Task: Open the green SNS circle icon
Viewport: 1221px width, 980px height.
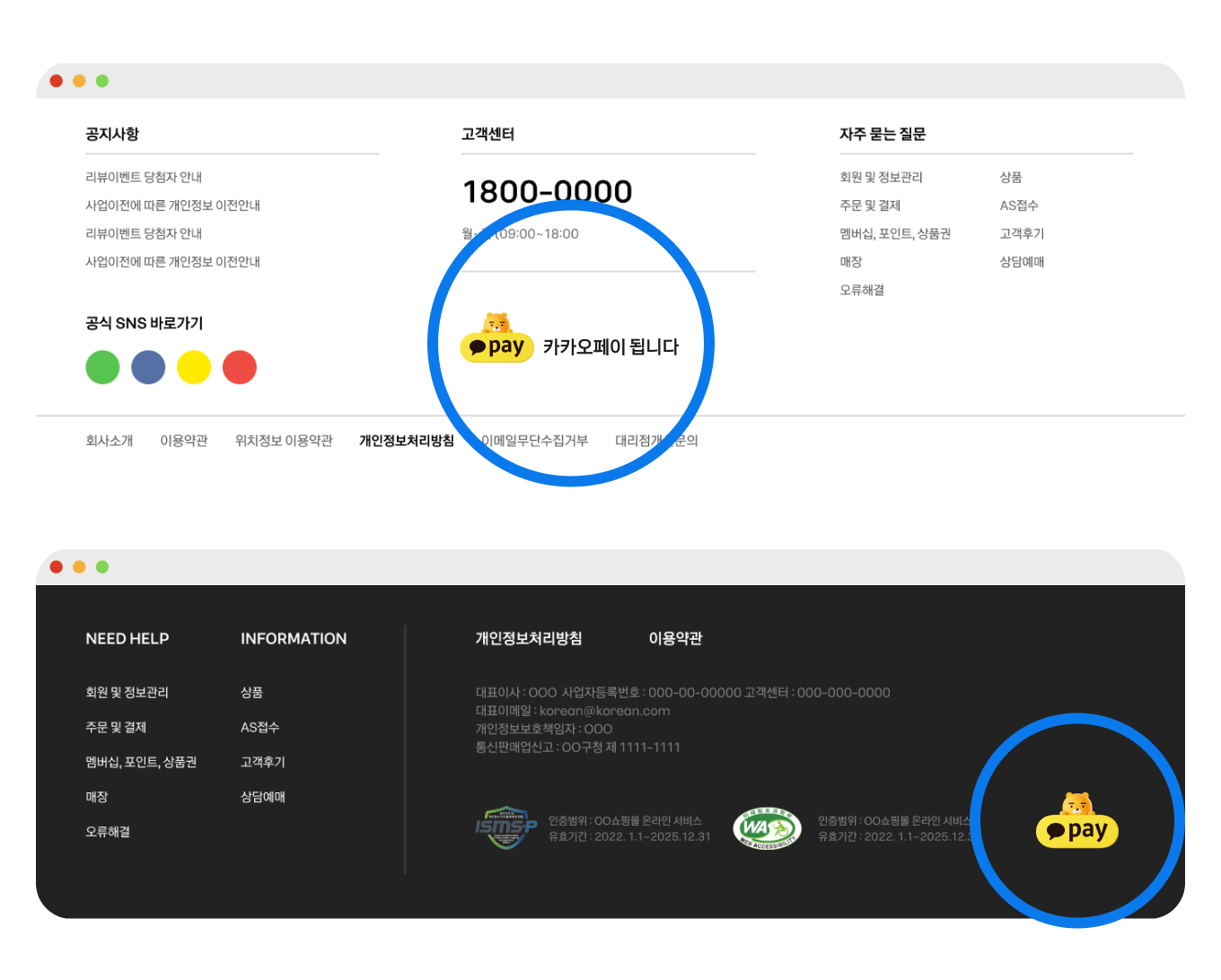Action: pos(102,367)
